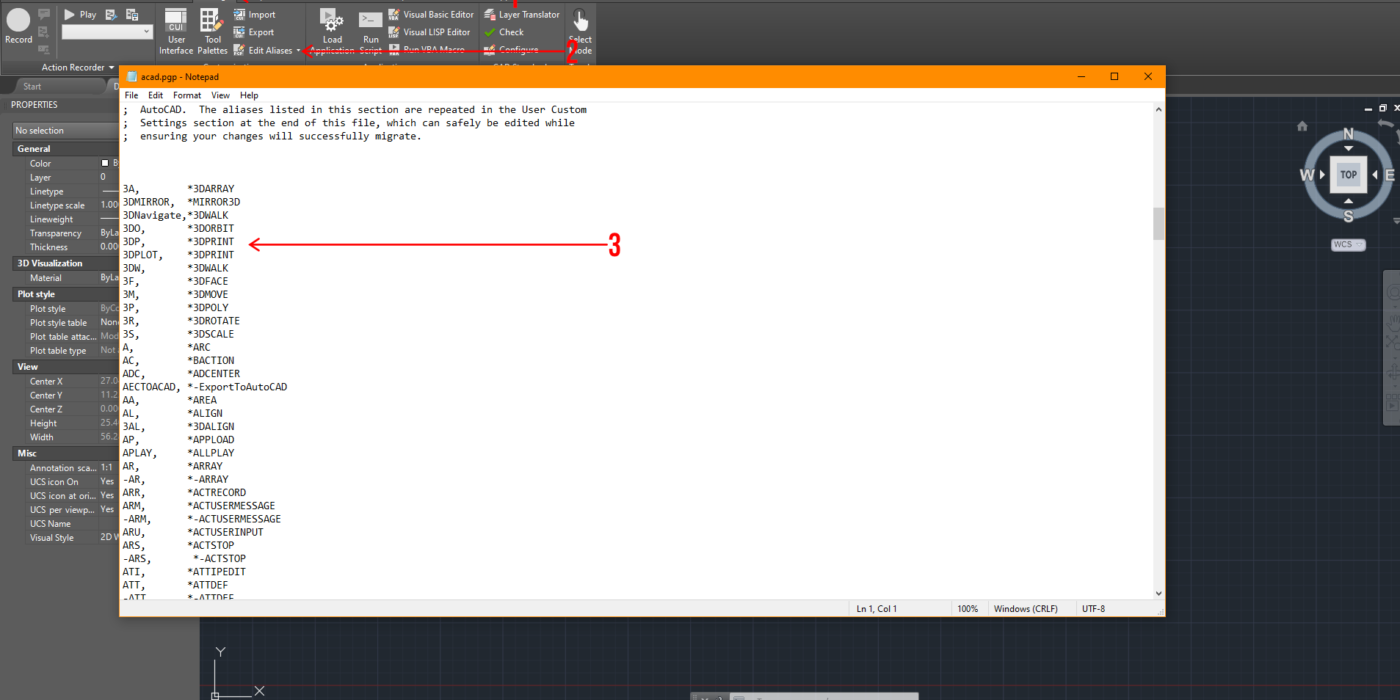The width and height of the screenshot is (1400, 700).
Task: Select the TOP face on ViewCube
Action: point(1348,175)
